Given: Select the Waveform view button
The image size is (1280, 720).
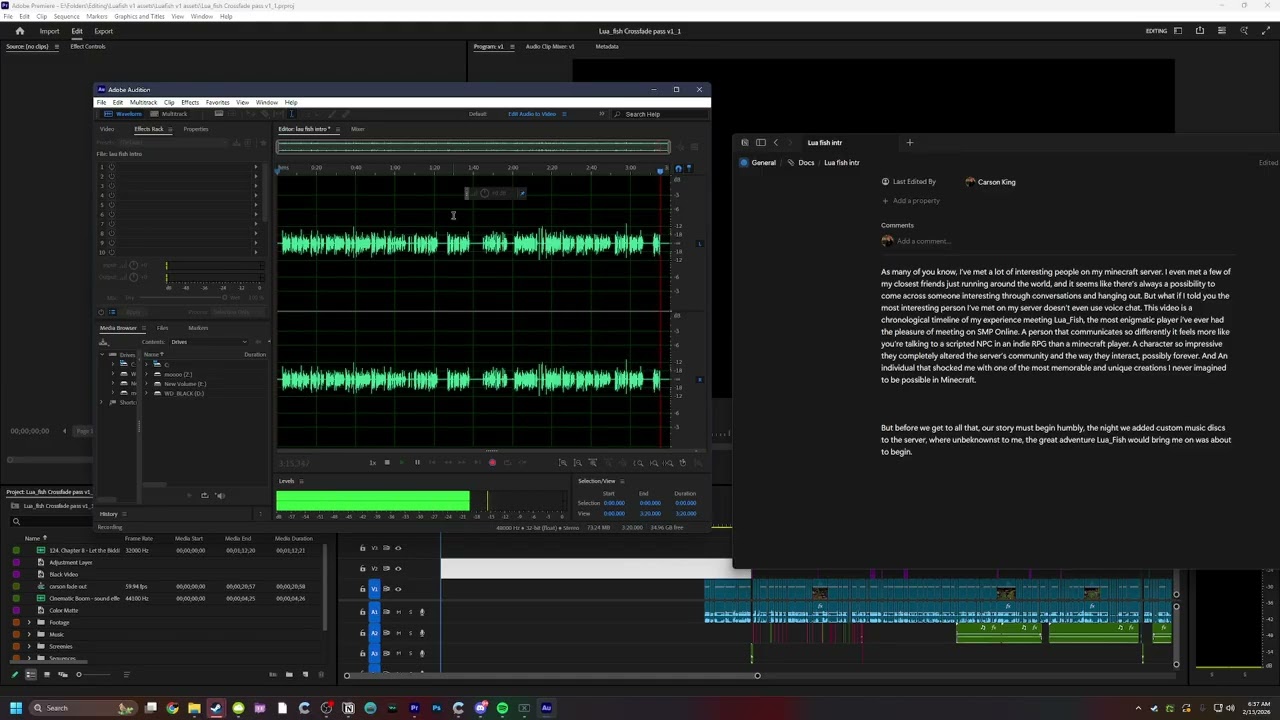Looking at the screenshot, I should point(125,114).
